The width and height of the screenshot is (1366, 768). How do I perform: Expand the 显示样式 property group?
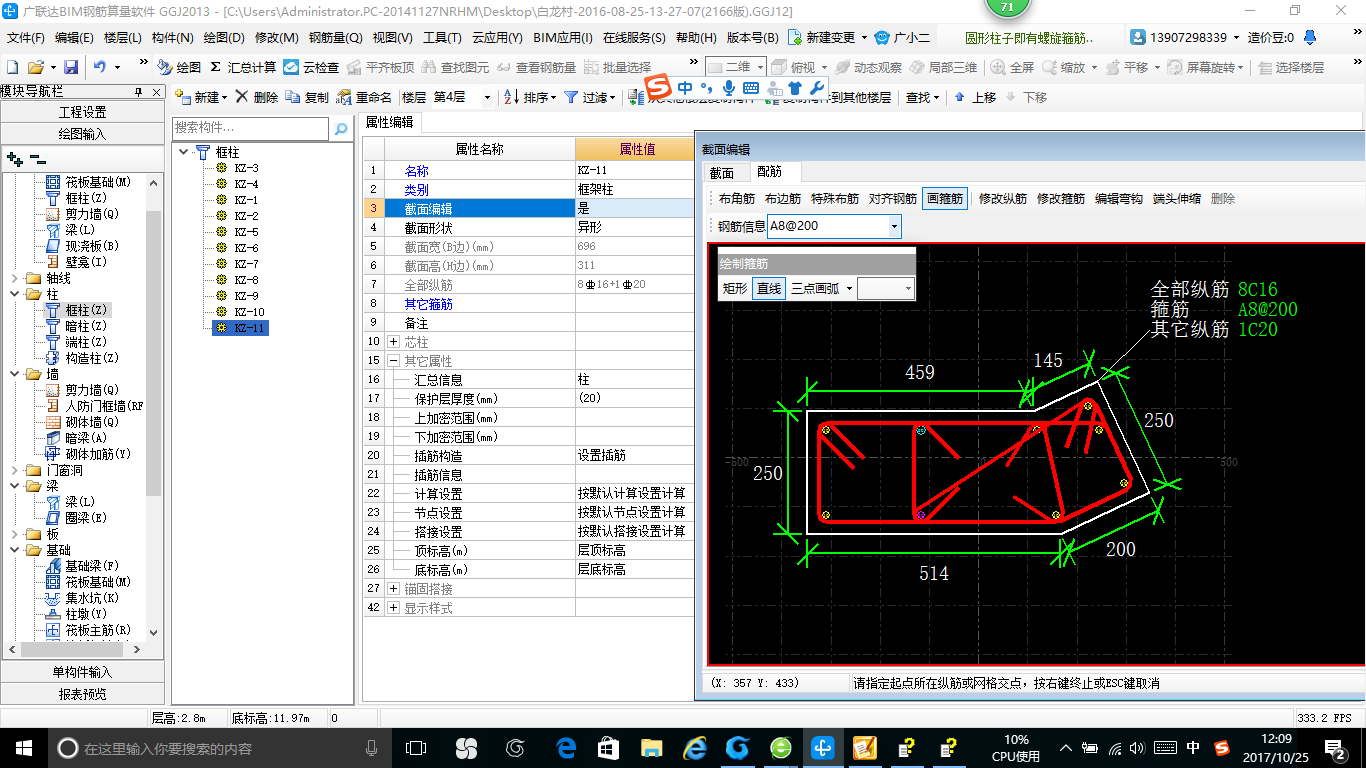[x=393, y=608]
